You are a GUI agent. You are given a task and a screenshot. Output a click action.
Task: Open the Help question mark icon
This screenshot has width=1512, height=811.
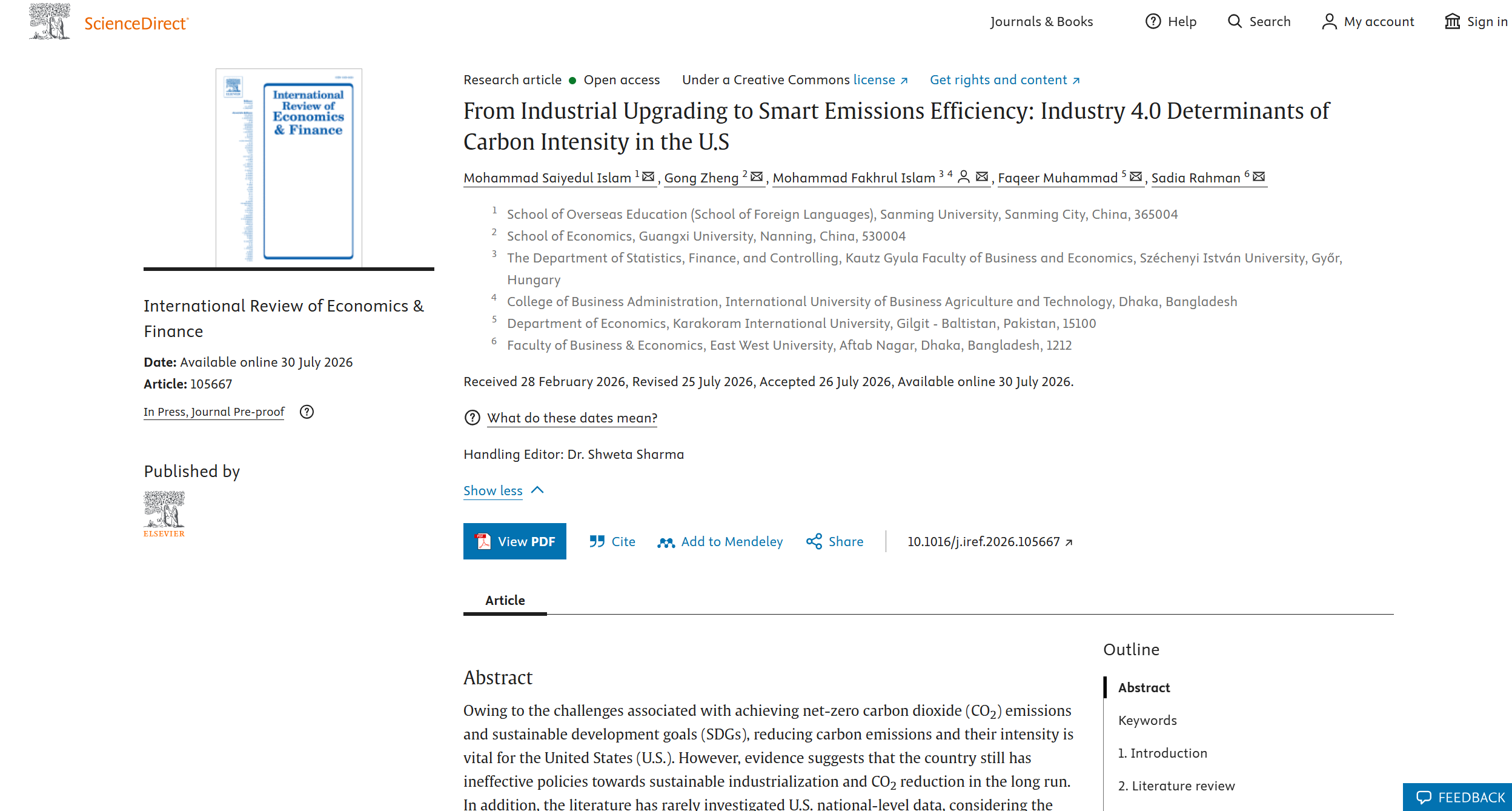[1153, 21]
